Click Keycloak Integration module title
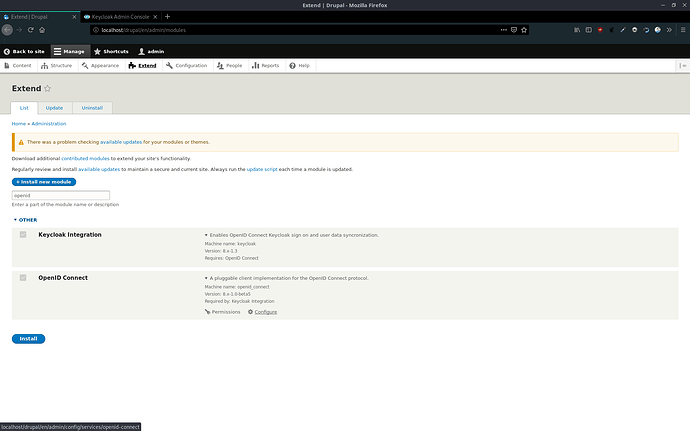The width and height of the screenshot is (690, 431). [x=70, y=235]
